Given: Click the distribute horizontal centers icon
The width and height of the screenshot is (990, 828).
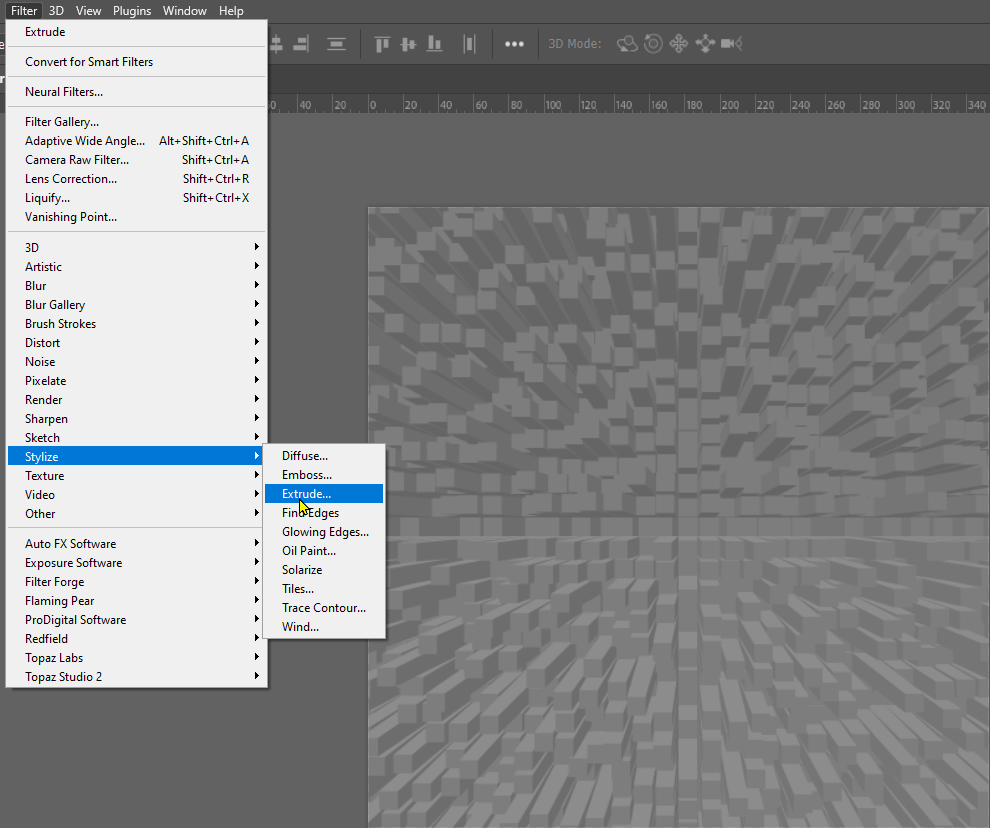Looking at the screenshot, I should pyautogui.click(x=469, y=43).
